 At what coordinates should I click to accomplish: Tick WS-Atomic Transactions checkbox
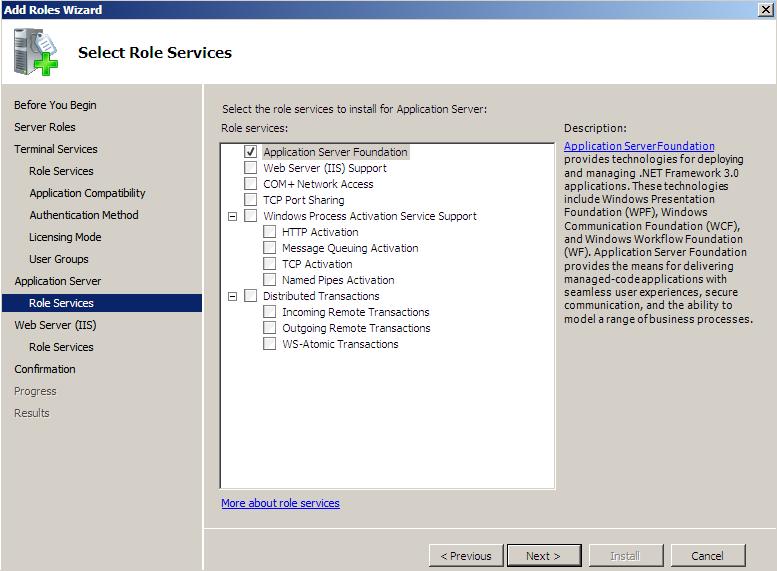click(x=270, y=343)
